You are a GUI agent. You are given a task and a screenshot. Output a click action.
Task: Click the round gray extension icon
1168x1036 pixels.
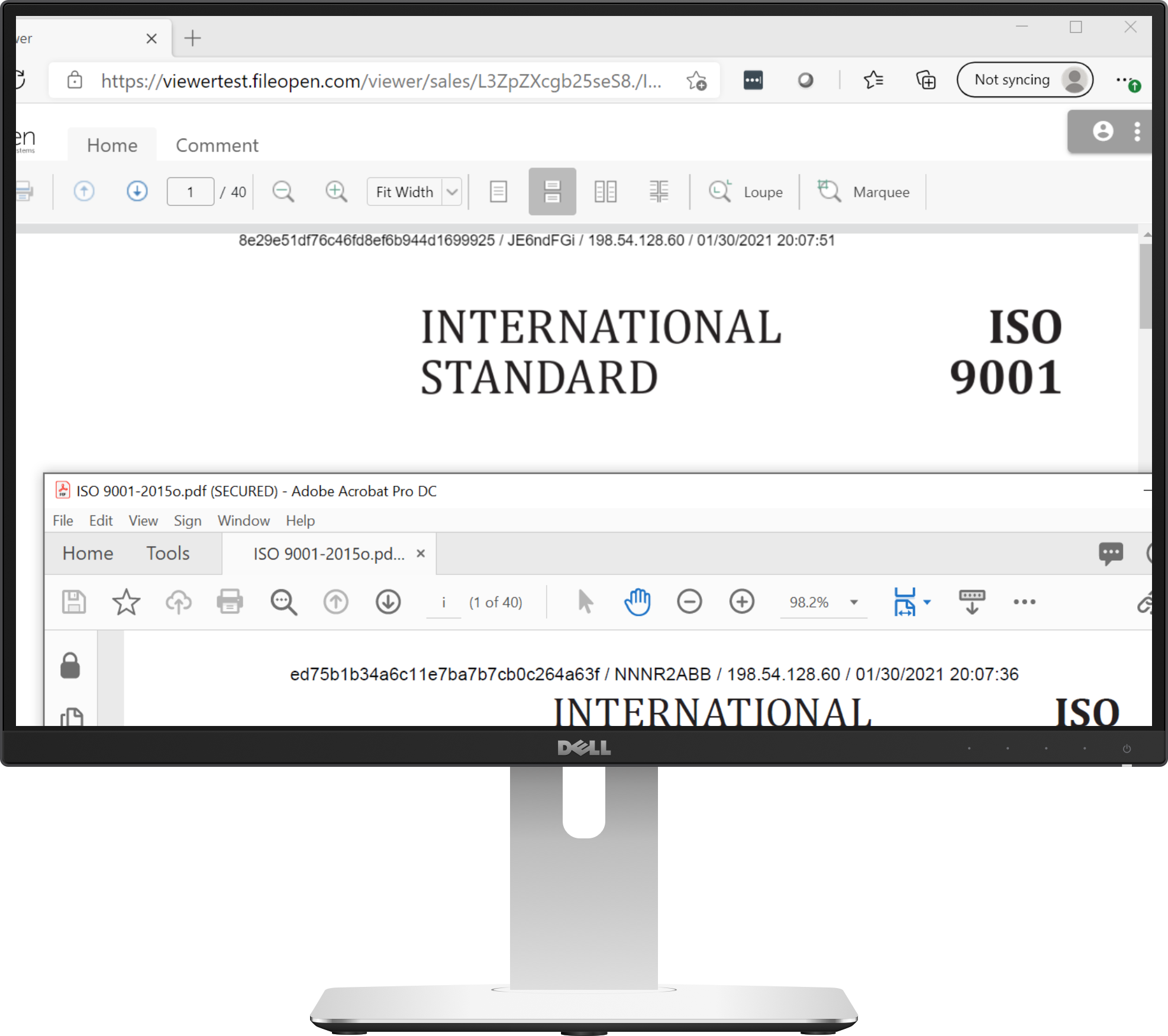point(805,80)
